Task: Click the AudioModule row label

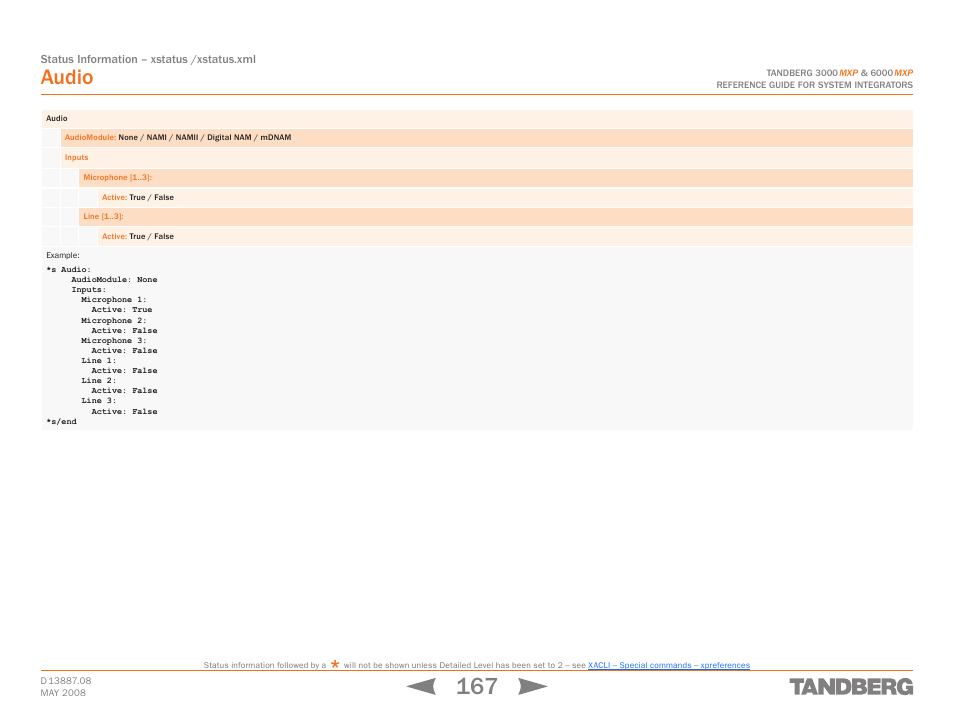Action: coord(90,138)
